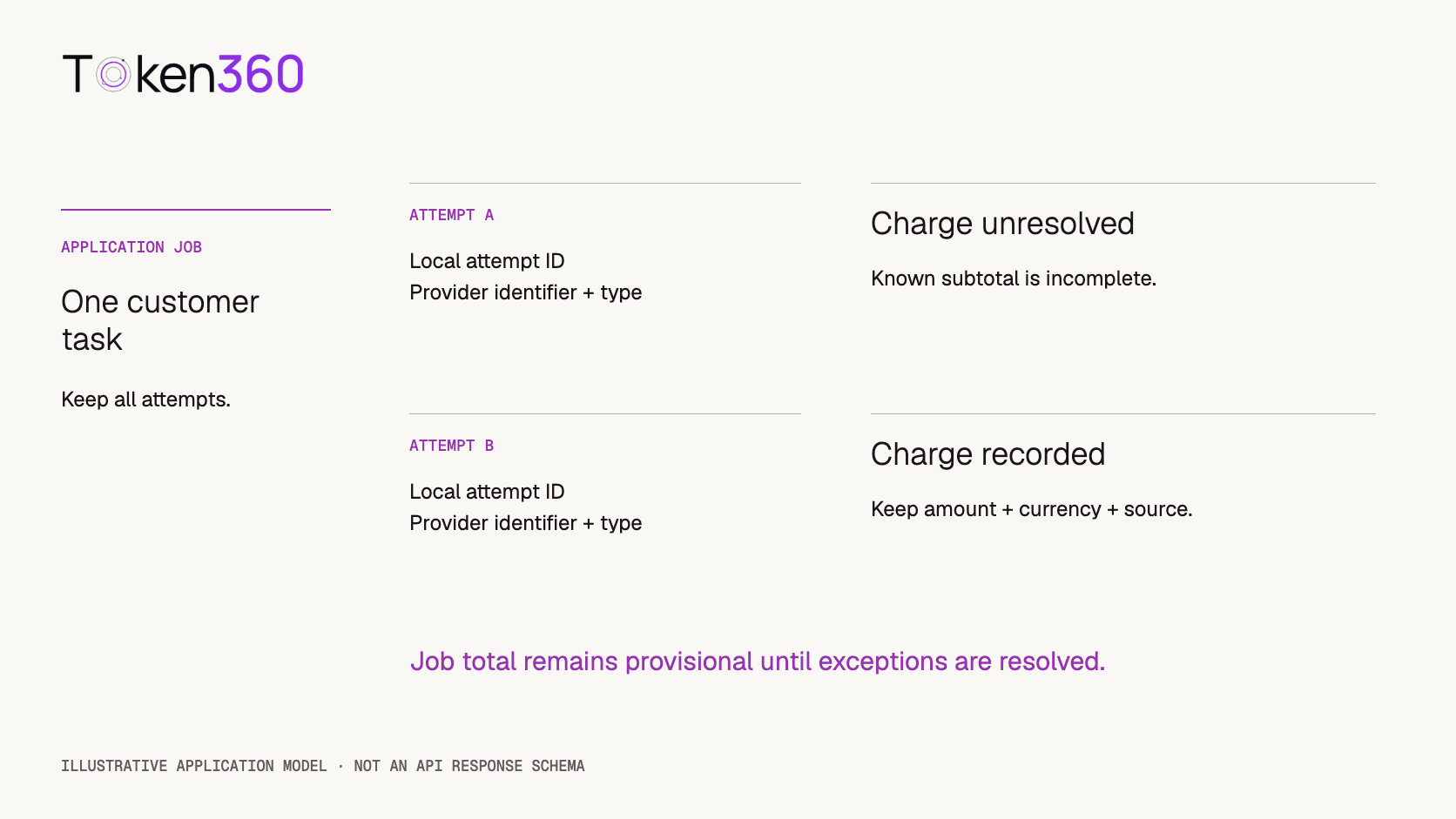This screenshot has width=1456, height=819.
Task: Click 'Known subtotal is incomplete.' text
Action: tap(1014, 279)
